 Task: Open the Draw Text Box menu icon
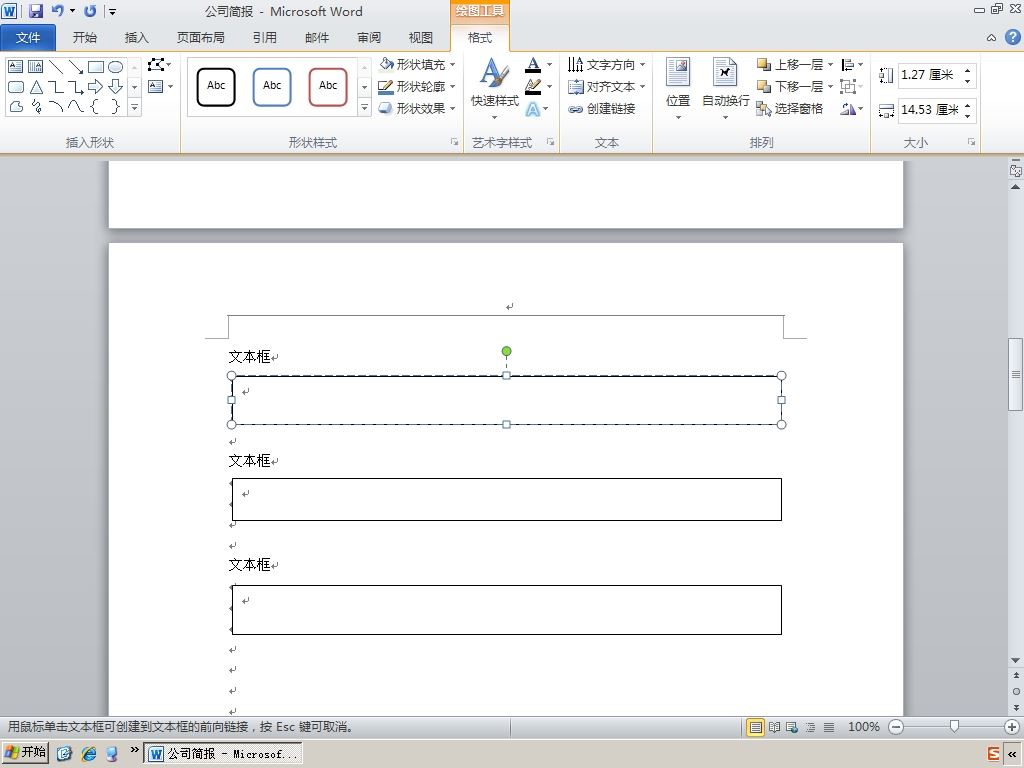(x=160, y=86)
